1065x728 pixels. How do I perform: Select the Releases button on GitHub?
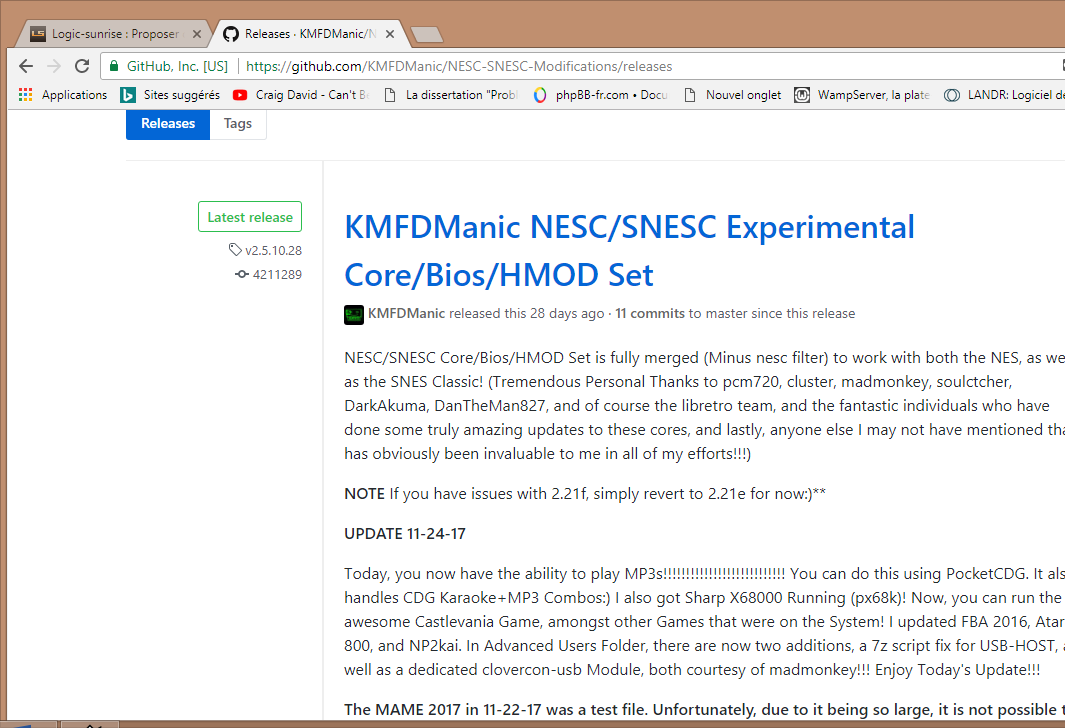coord(168,124)
